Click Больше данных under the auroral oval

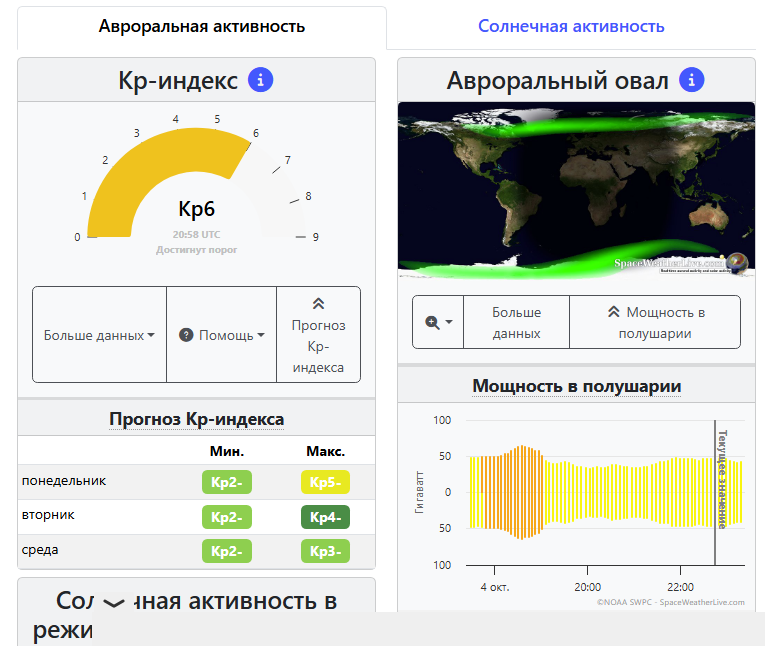point(516,322)
